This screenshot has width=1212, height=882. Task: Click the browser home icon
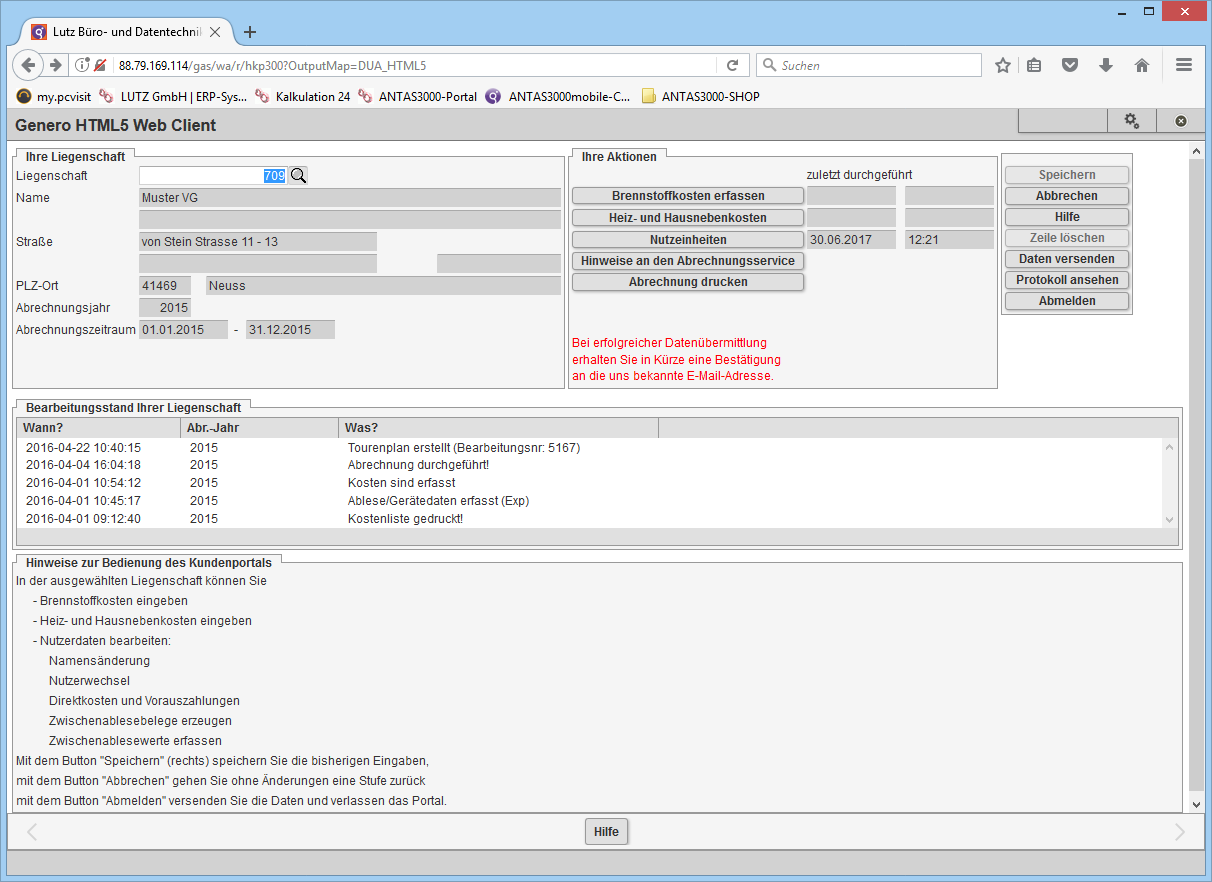[1141, 65]
